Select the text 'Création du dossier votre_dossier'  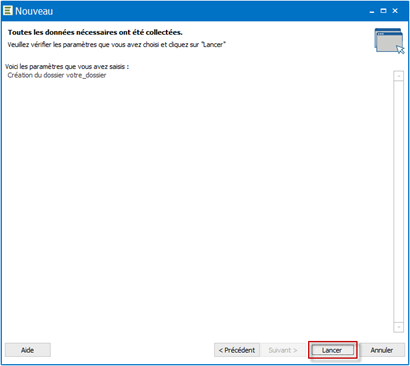point(57,75)
